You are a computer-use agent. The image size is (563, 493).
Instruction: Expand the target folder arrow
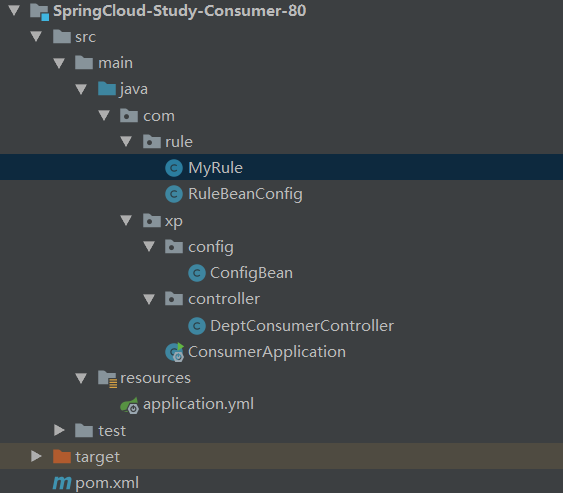coord(36,456)
